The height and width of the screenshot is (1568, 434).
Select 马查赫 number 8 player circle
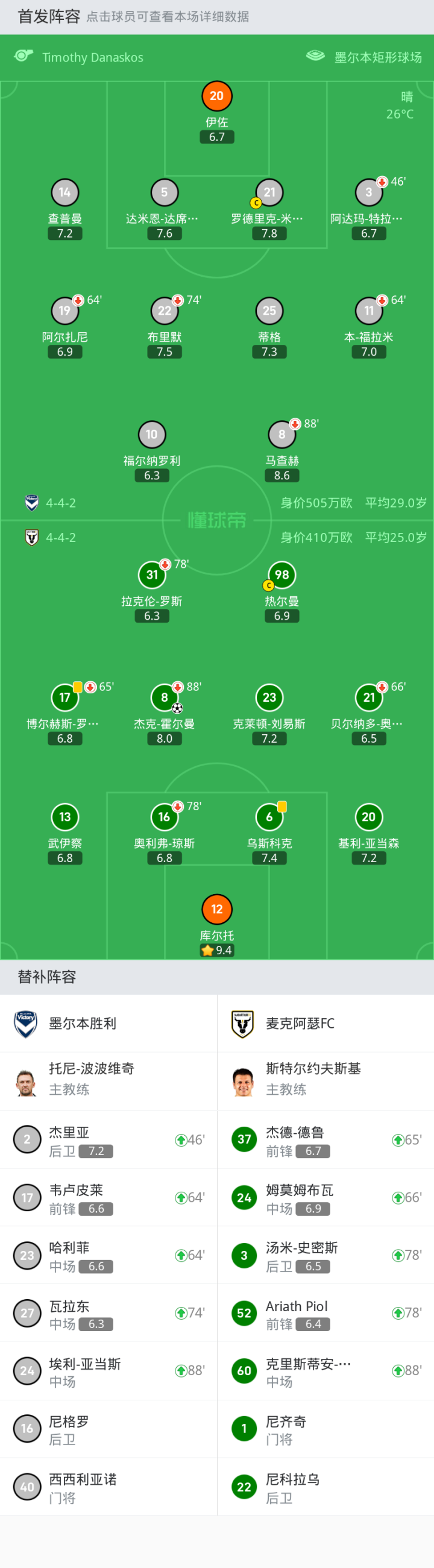(x=281, y=434)
